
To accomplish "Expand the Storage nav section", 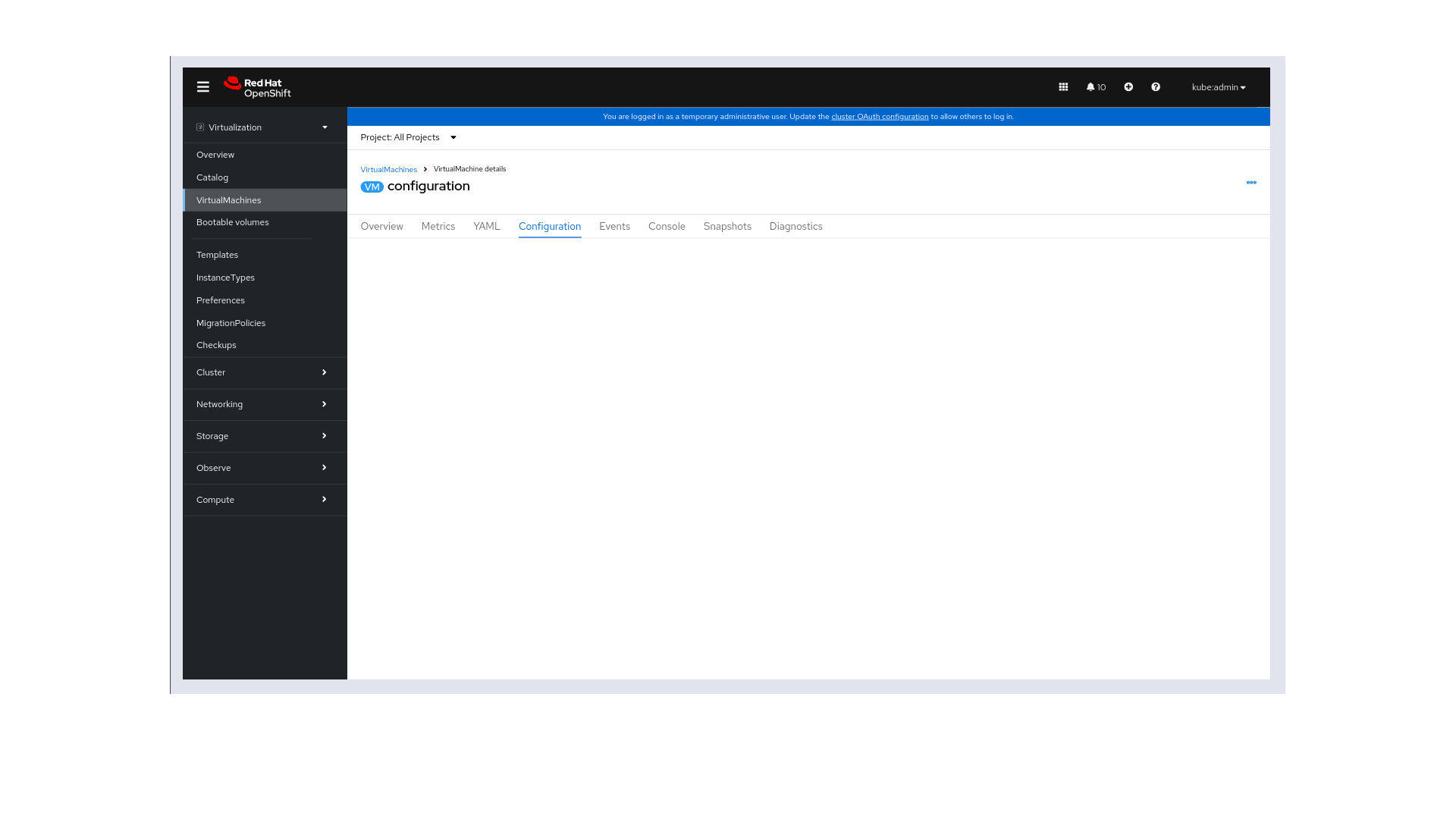I will 263,436.
